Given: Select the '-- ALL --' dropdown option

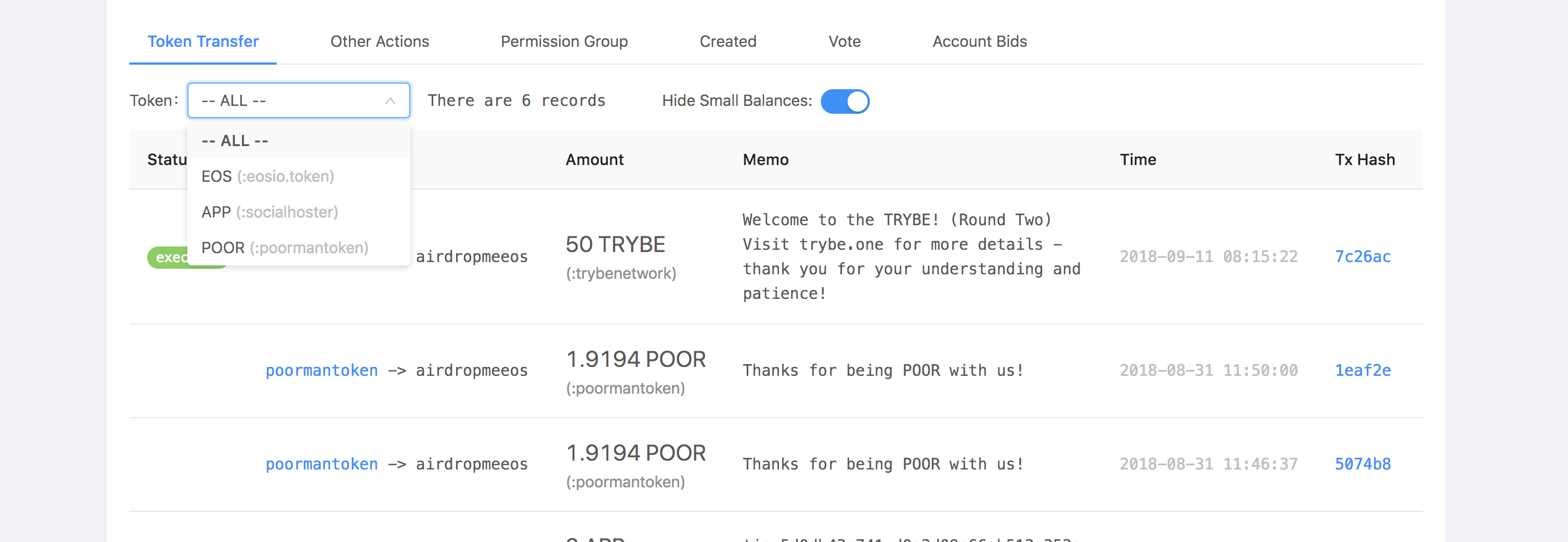Looking at the screenshot, I should [x=235, y=141].
